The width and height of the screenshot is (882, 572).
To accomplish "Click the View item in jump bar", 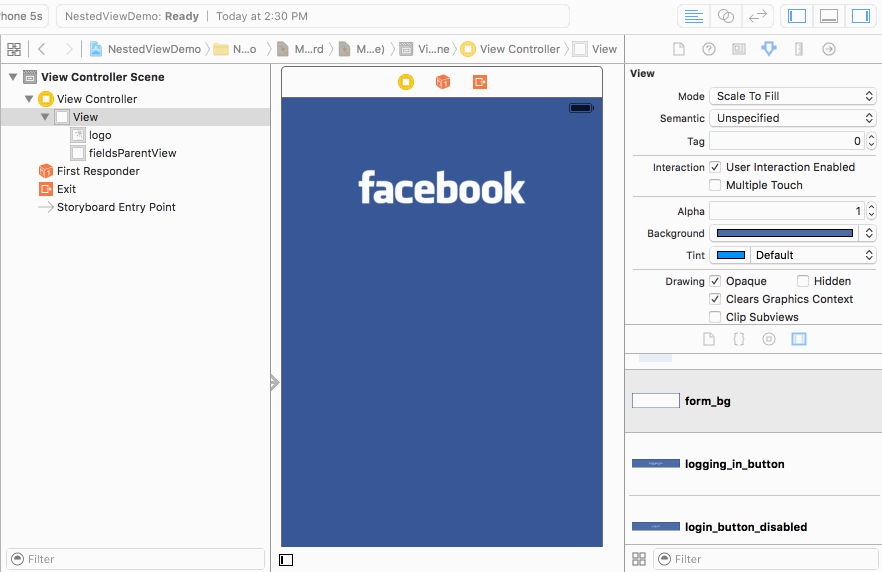I will click(x=595, y=49).
